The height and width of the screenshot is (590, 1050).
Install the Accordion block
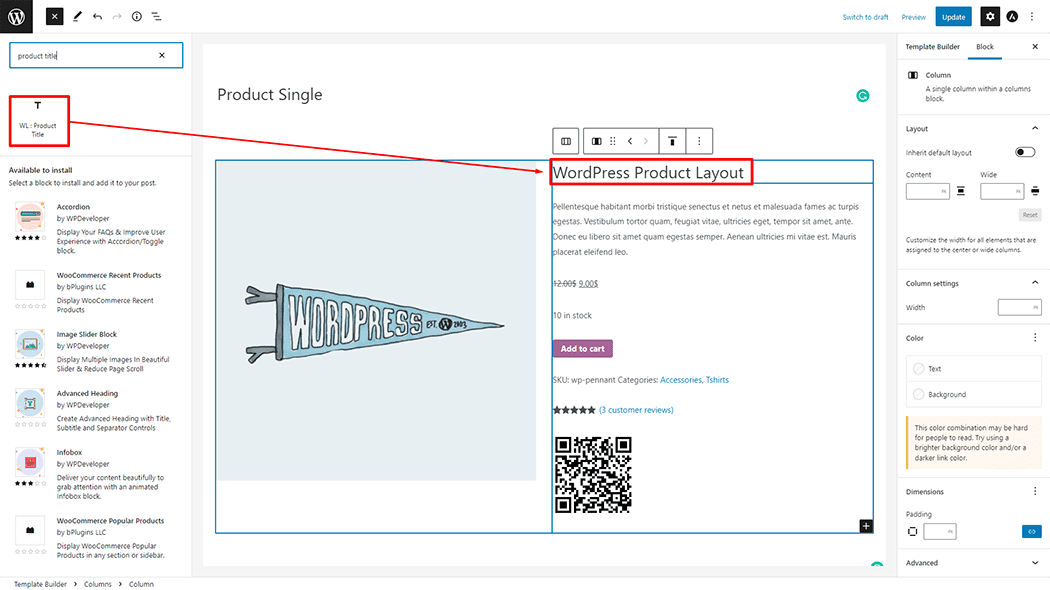point(95,228)
